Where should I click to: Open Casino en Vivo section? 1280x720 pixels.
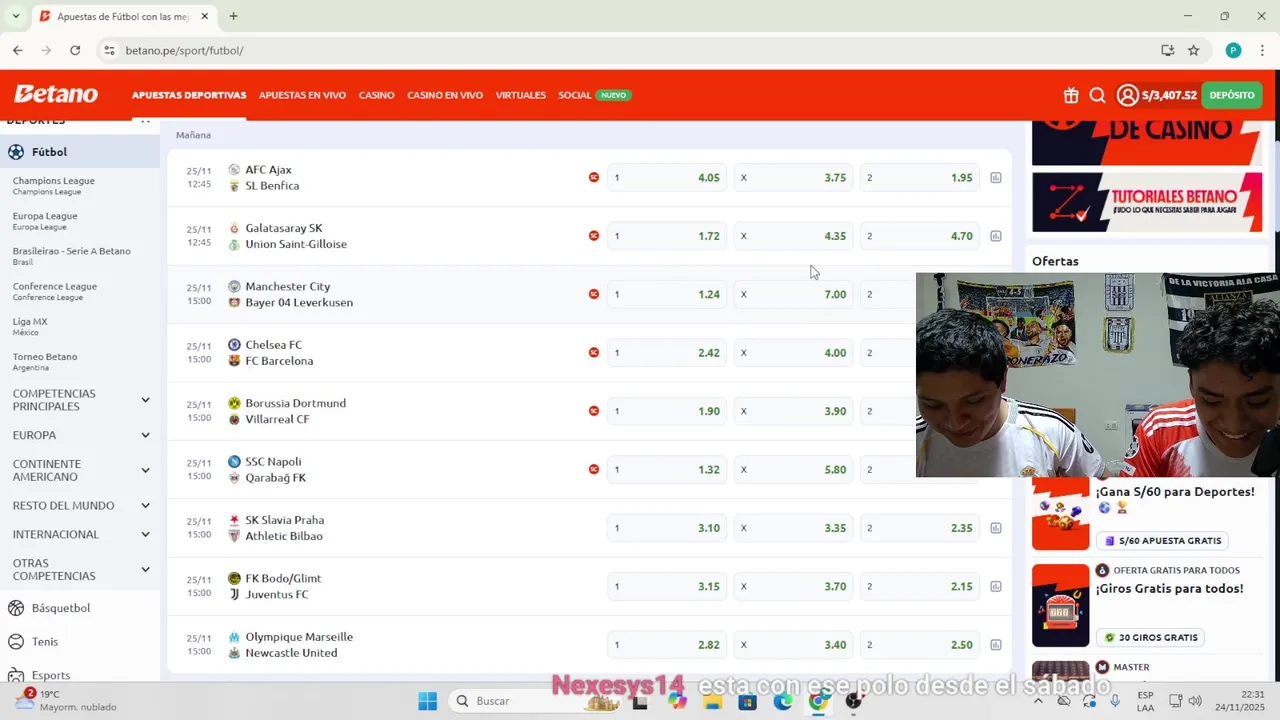pos(445,95)
